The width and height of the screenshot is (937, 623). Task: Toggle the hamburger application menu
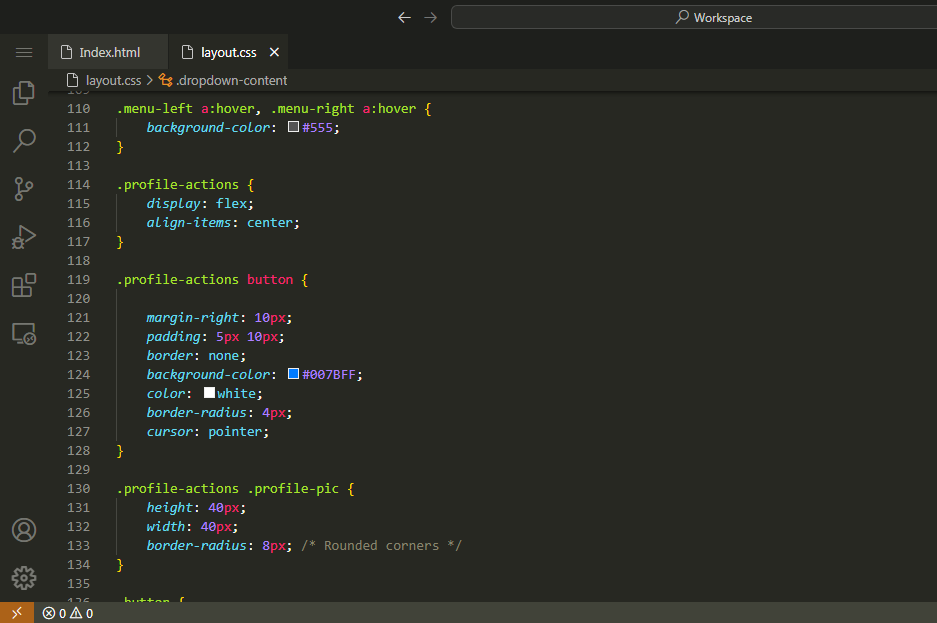click(24, 52)
